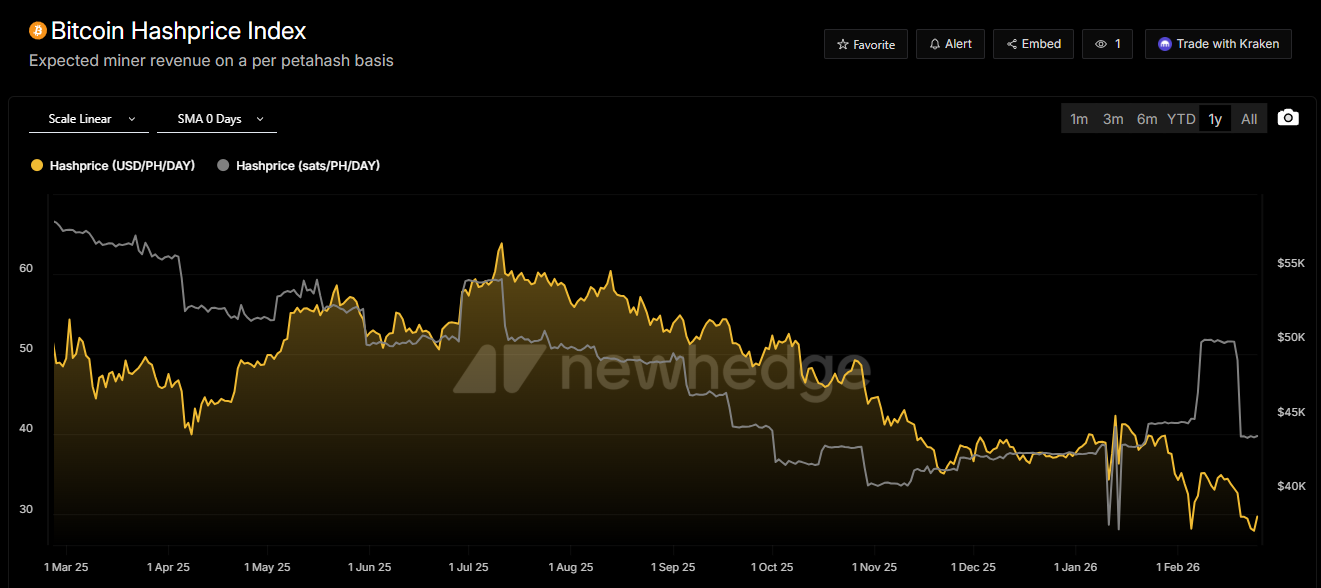Click the eye icon showing viewer count
1321x588 pixels.
click(1100, 43)
